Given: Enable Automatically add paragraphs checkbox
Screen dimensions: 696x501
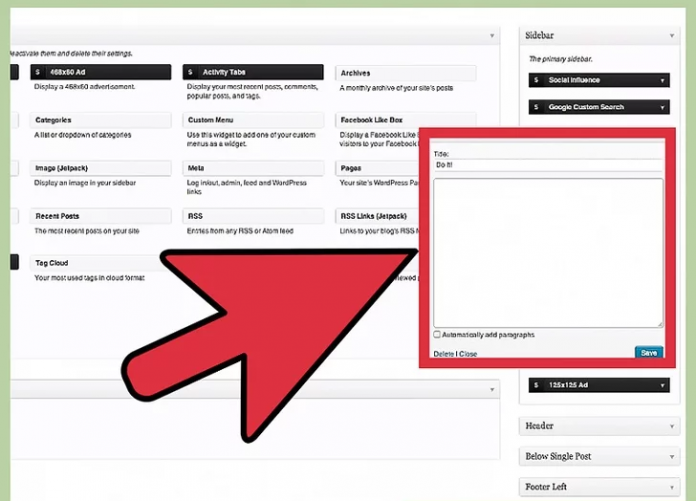Looking at the screenshot, I should click(437, 334).
